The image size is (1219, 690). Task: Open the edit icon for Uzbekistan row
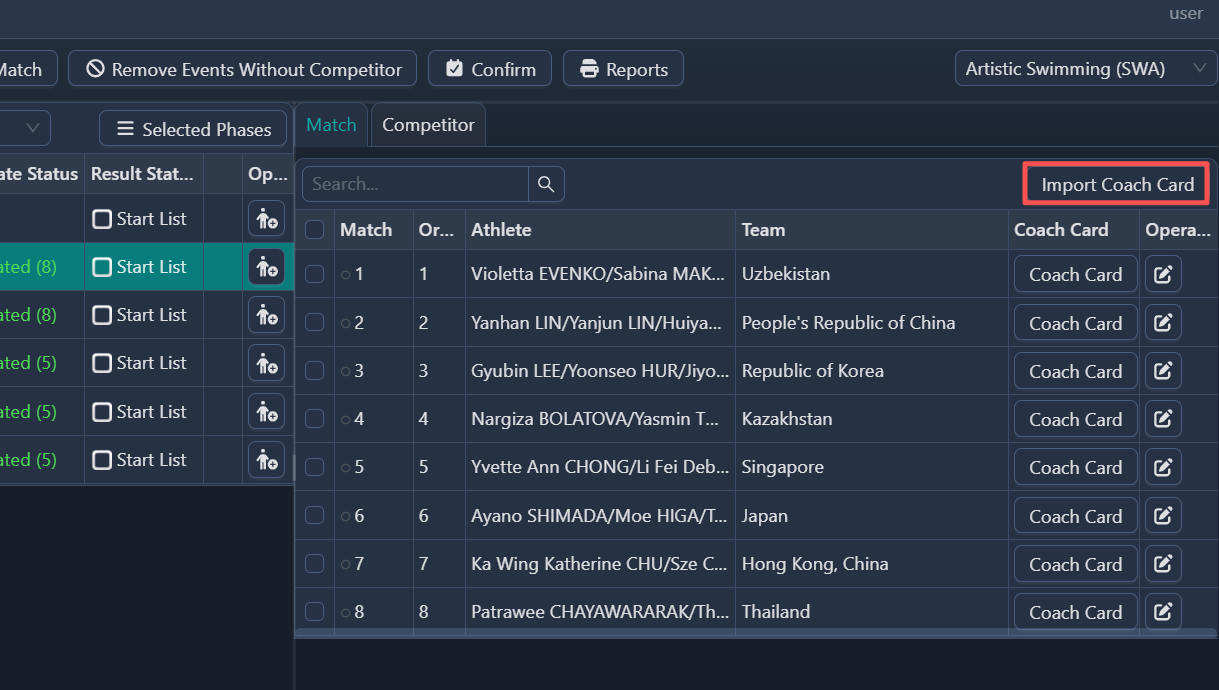pos(1163,274)
